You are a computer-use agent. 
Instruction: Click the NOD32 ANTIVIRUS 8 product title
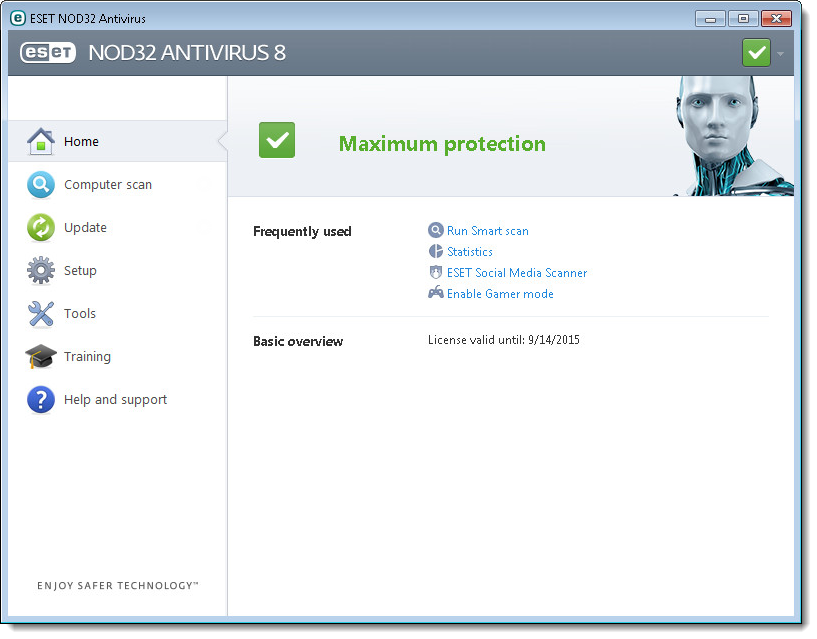pos(187,53)
